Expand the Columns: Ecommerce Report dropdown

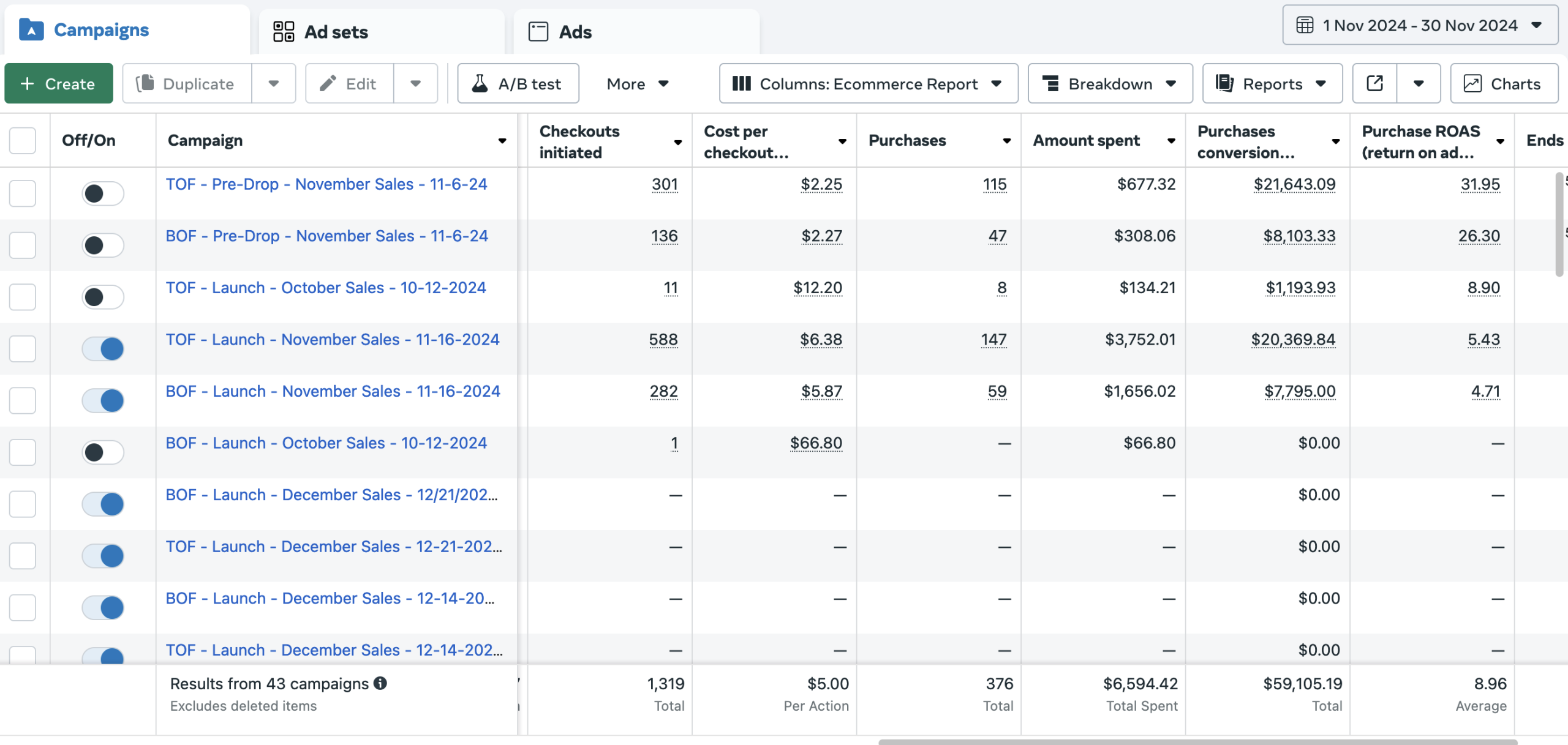click(868, 84)
